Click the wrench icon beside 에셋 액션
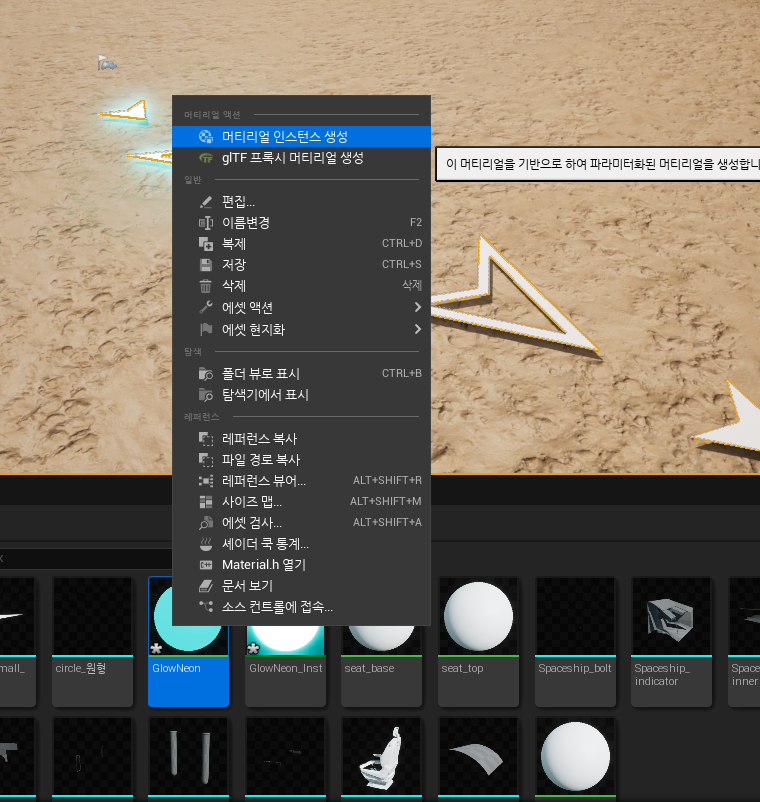 (206, 307)
